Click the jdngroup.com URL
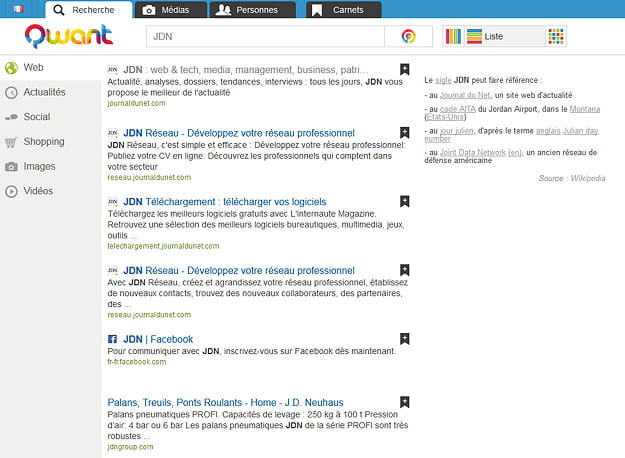625x458 pixels. [x=130, y=447]
